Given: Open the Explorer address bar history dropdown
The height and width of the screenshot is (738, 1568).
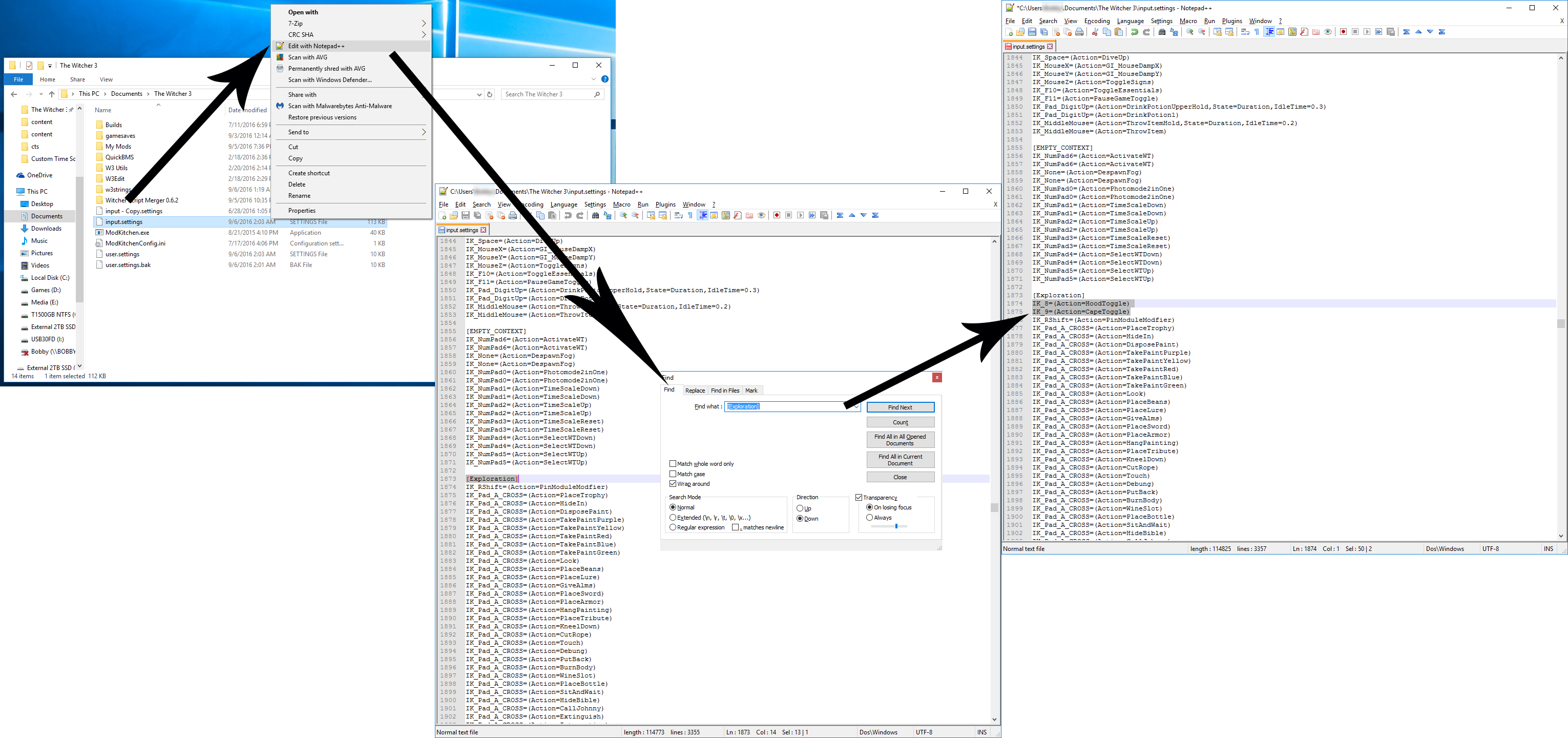Looking at the screenshot, I should (x=479, y=94).
